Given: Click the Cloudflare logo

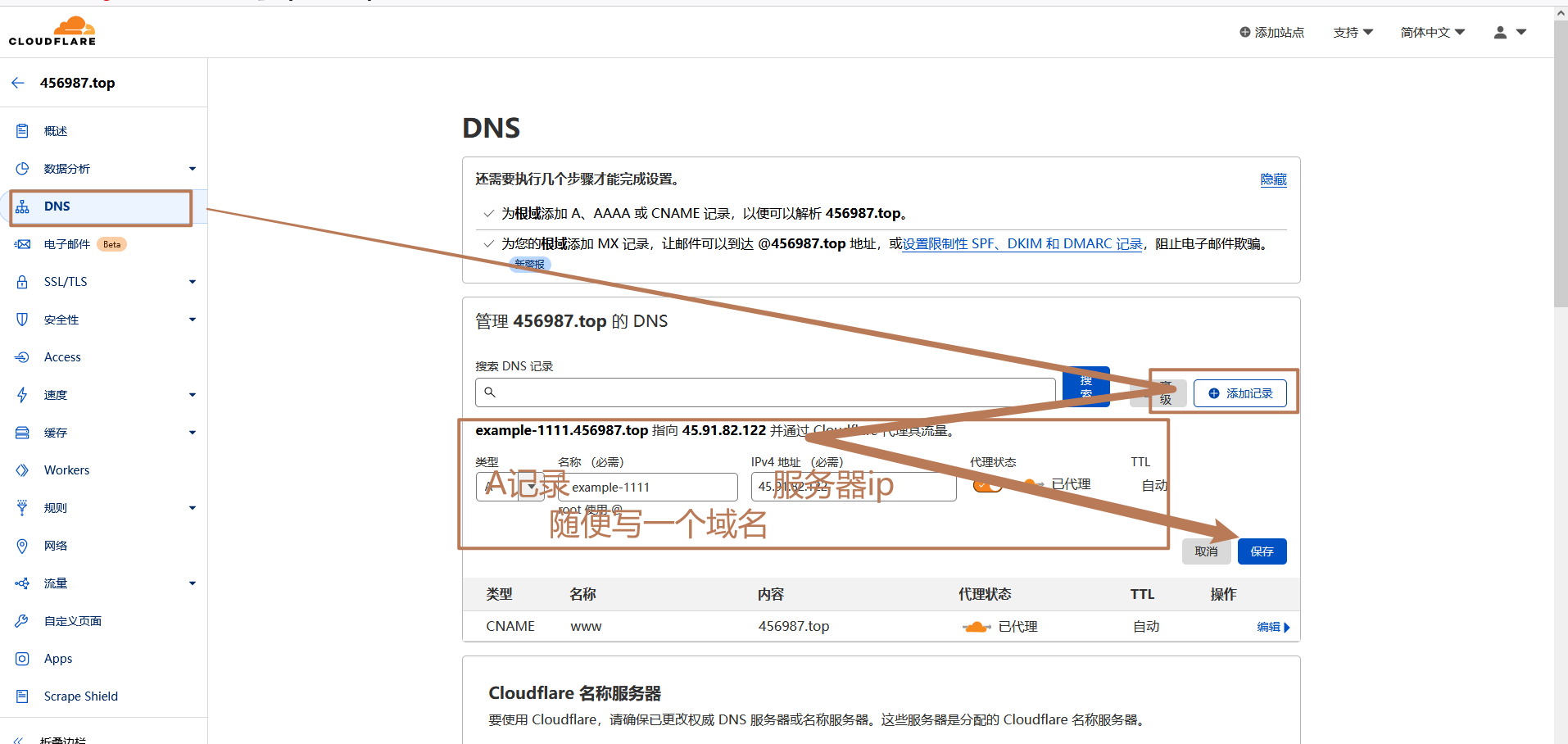Looking at the screenshot, I should 52,31.
